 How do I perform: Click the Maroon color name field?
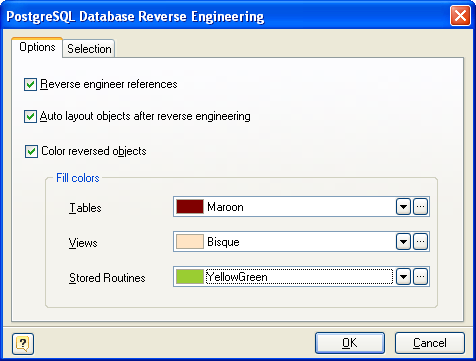300,207
